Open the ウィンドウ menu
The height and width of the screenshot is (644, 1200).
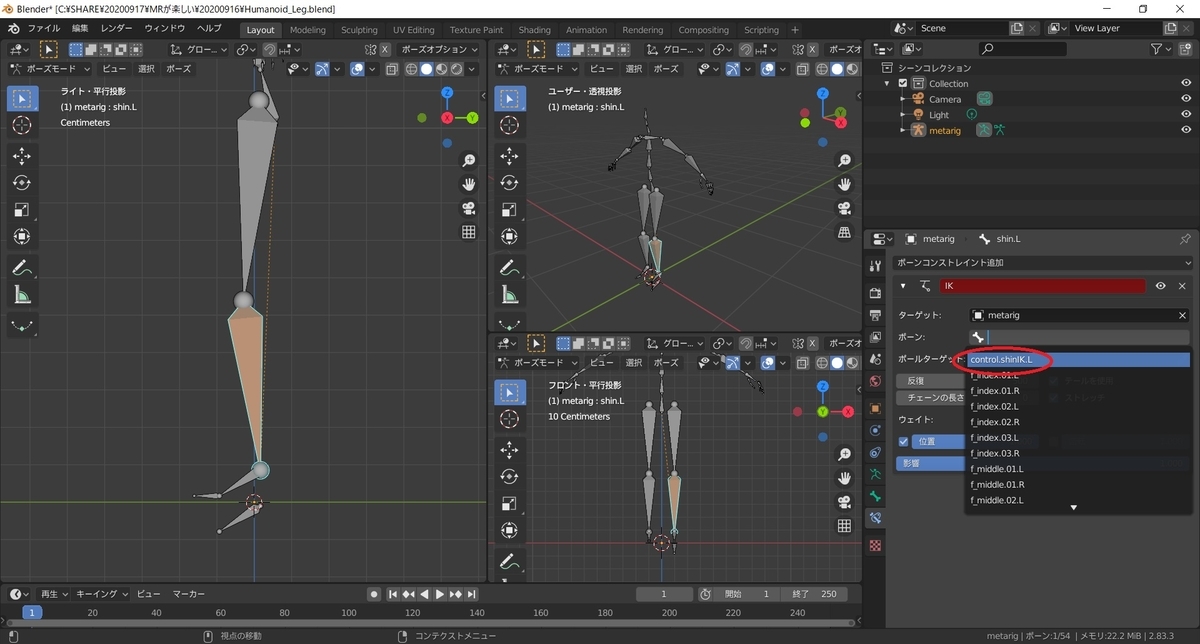tap(164, 29)
